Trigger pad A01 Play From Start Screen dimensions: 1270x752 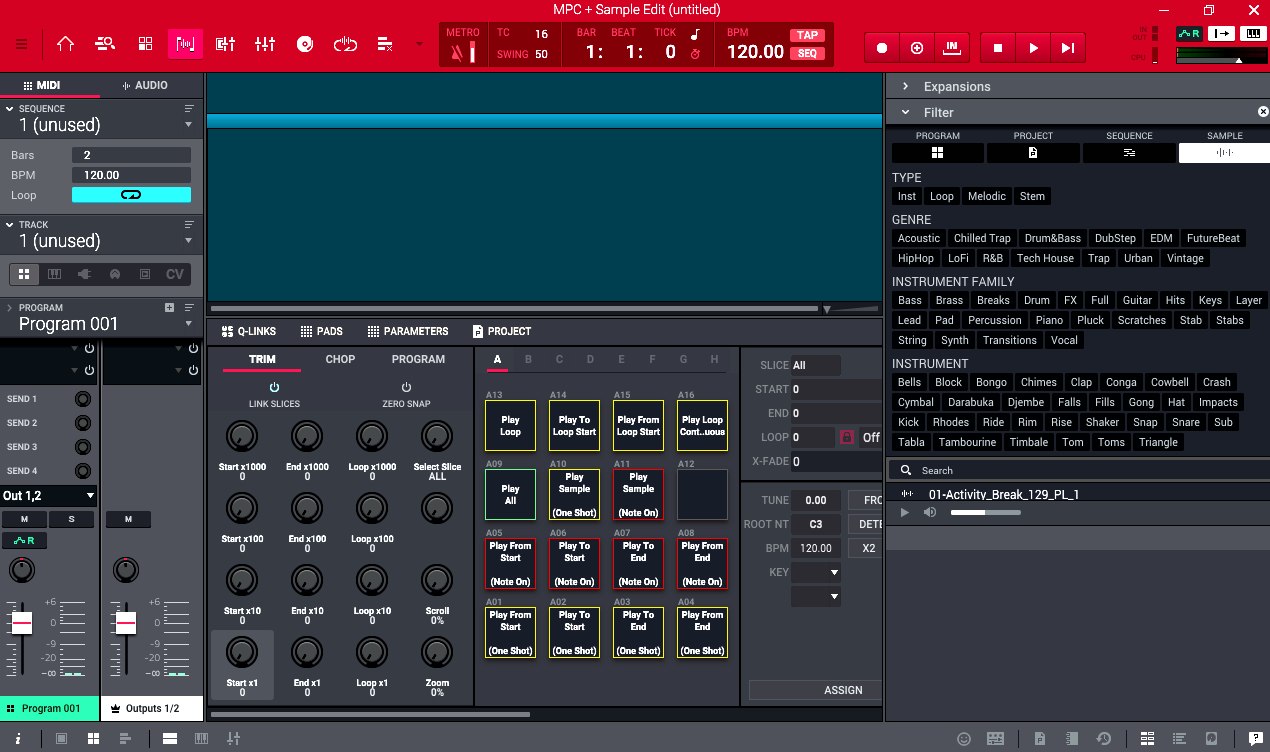click(510, 631)
